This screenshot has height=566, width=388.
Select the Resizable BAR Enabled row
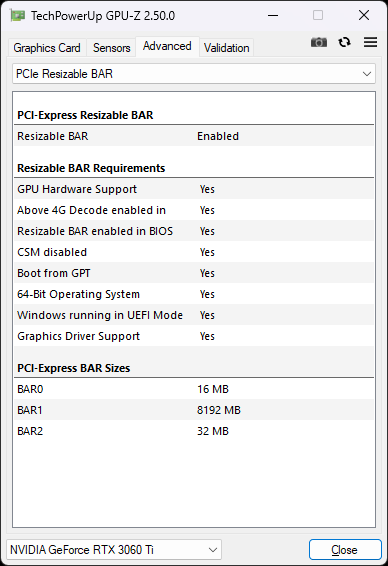tap(194, 136)
